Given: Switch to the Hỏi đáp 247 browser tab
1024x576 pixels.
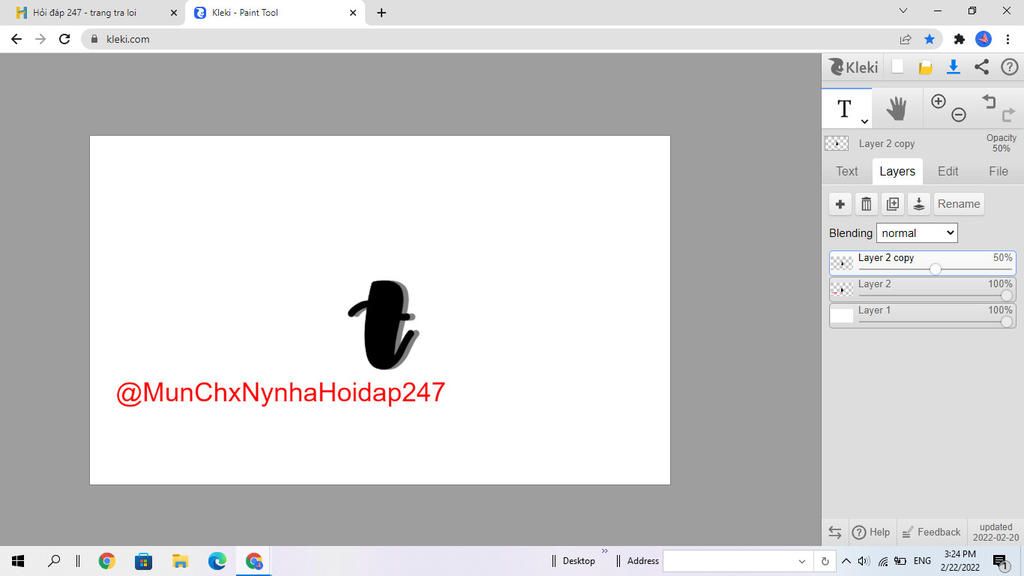Looking at the screenshot, I should 95,12.
